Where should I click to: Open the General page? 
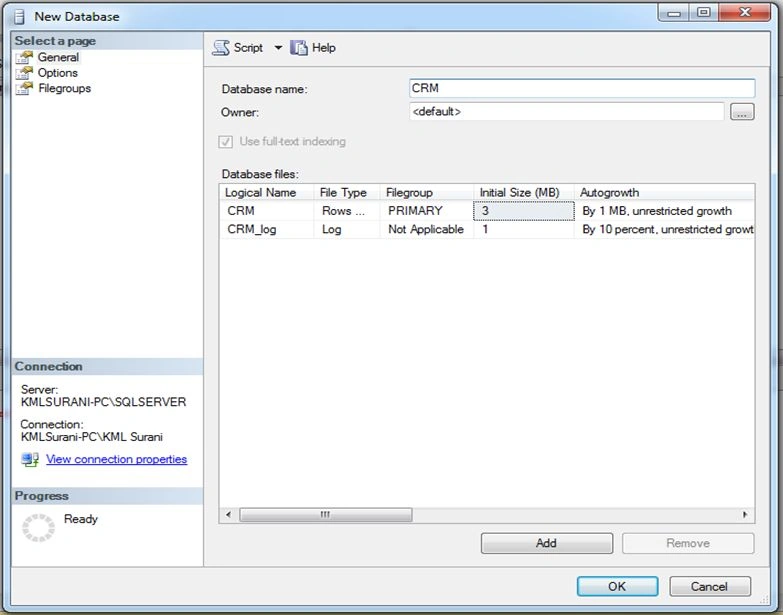pos(58,57)
